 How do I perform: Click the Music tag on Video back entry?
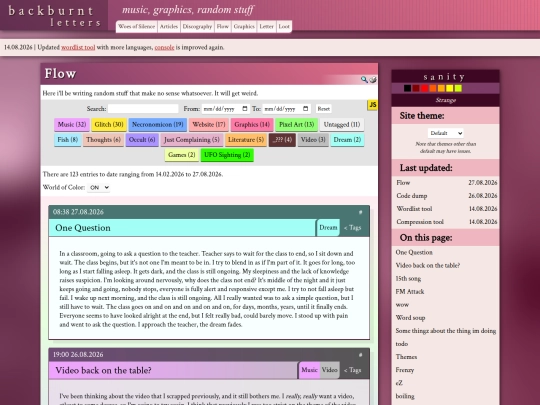pos(309,370)
